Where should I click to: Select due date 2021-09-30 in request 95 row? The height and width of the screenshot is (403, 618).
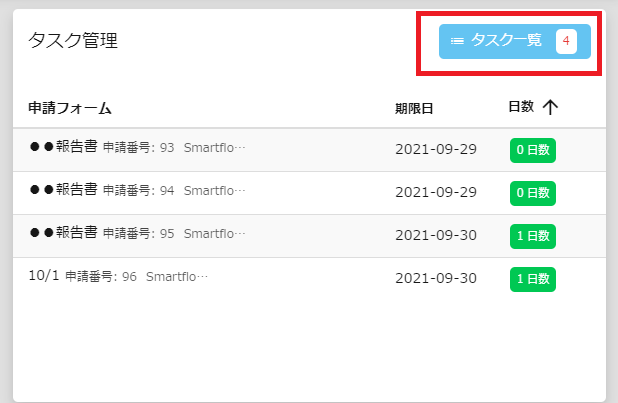click(436, 235)
